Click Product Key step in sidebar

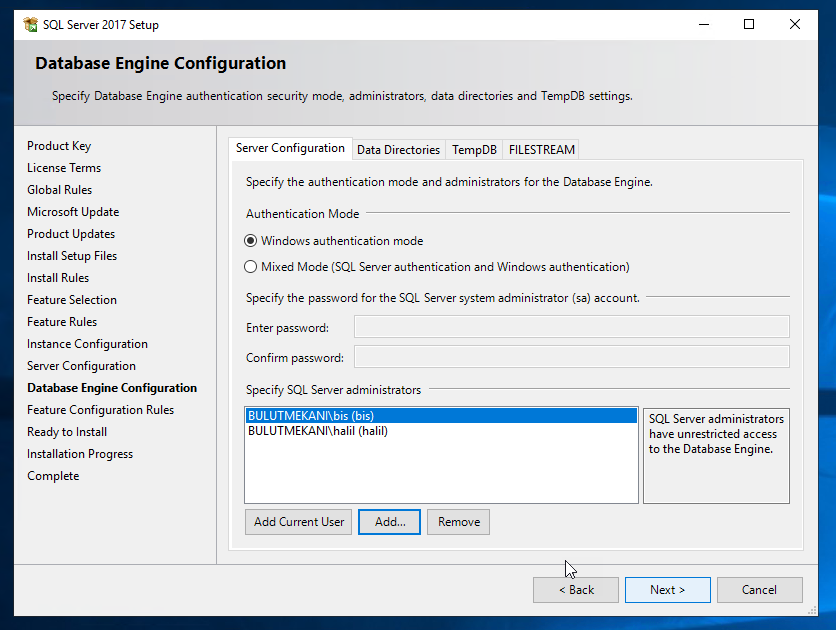59,146
